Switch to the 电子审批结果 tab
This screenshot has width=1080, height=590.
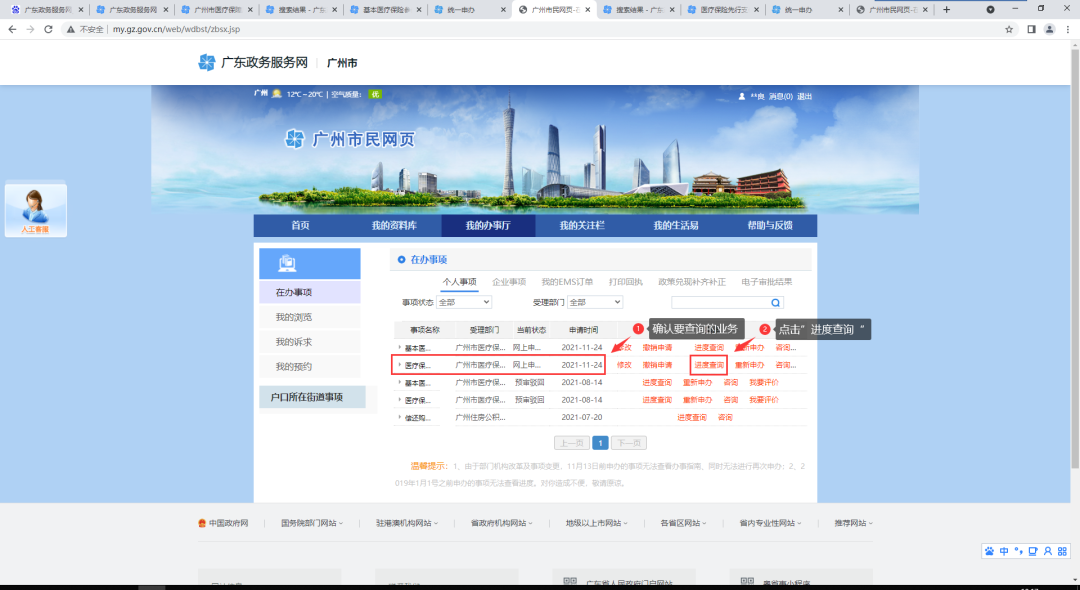(766, 282)
